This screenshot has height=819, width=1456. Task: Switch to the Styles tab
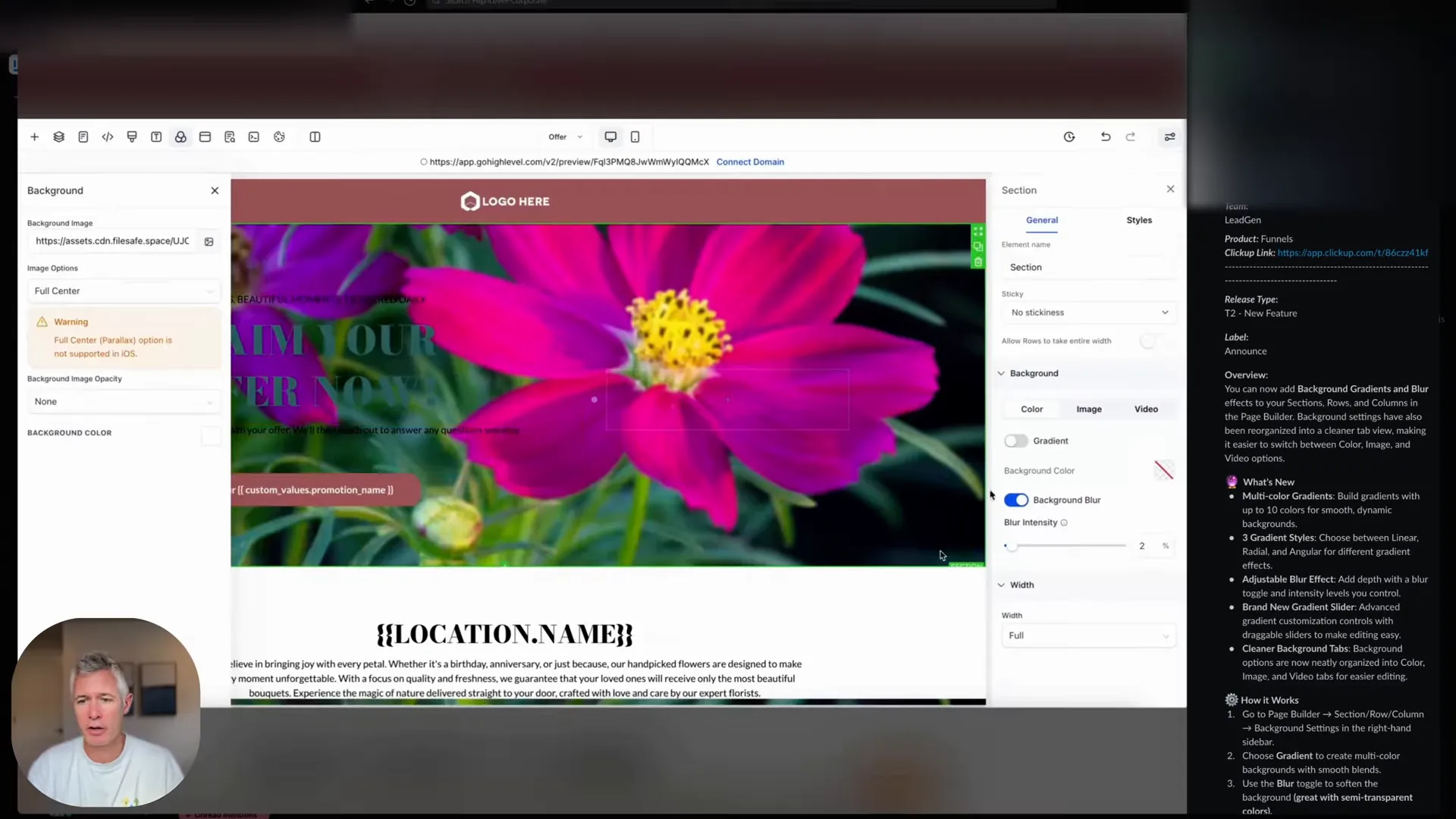click(1139, 221)
